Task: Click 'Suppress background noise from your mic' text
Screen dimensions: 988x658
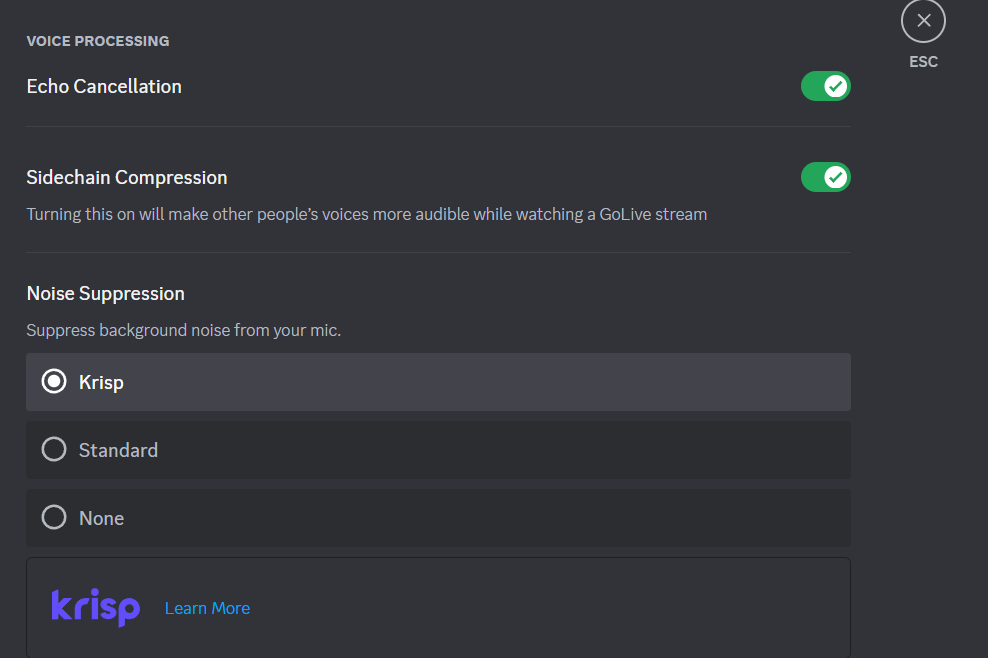Action: (x=183, y=330)
